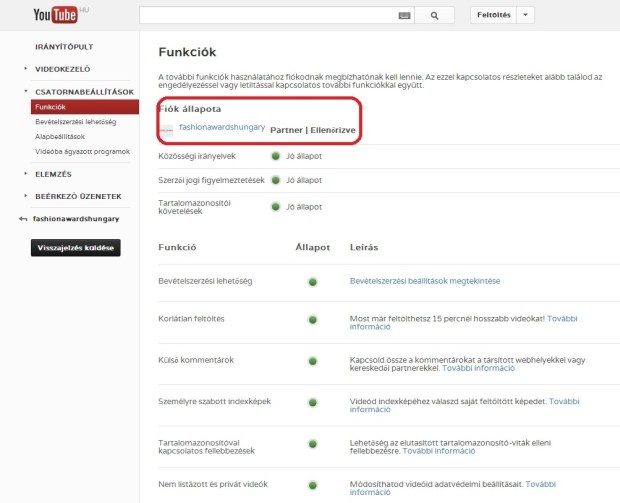Click the green dot for Nem listázott és privát videók
The height and width of the screenshot is (503, 620).
pyautogui.click(x=312, y=485)
